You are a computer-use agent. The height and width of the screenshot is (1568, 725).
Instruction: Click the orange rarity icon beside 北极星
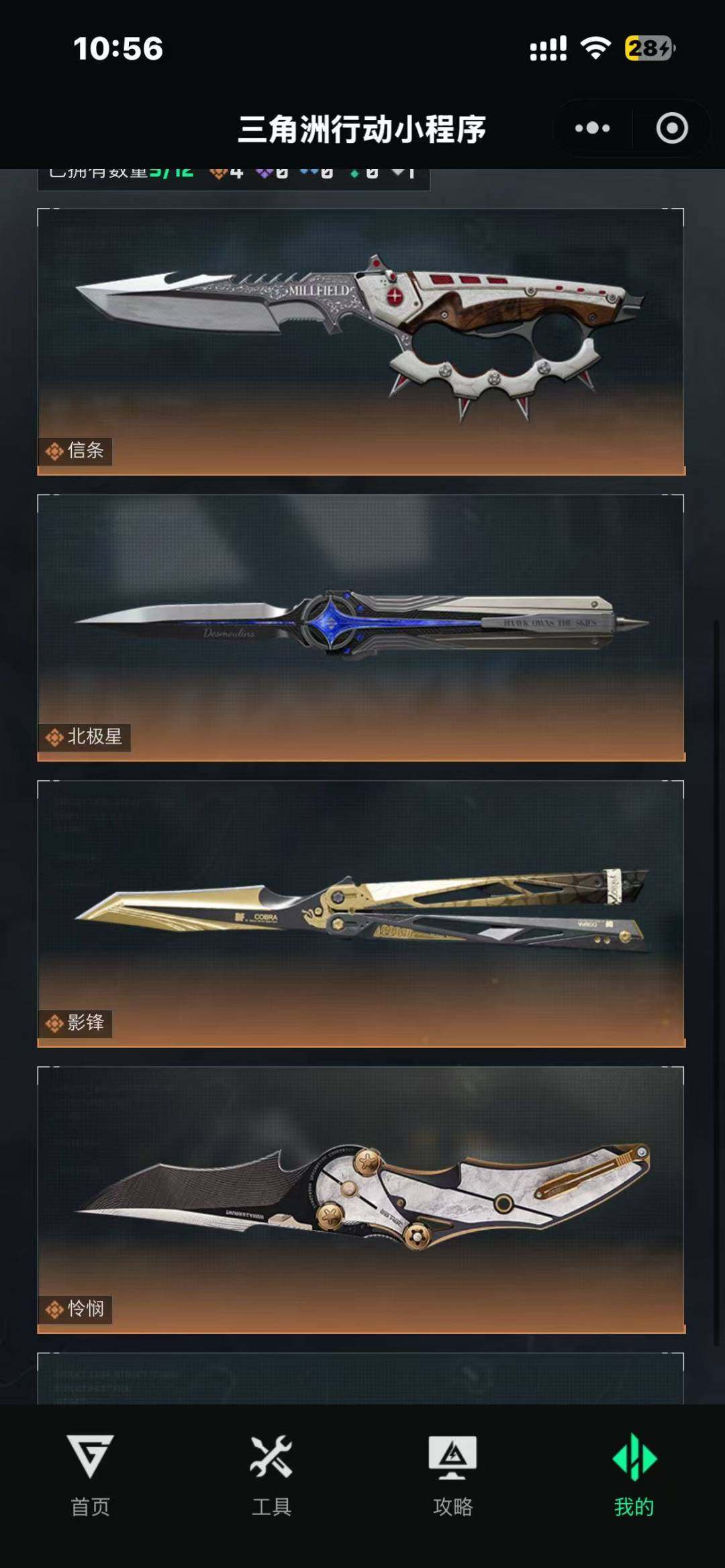tap(54, 737)
